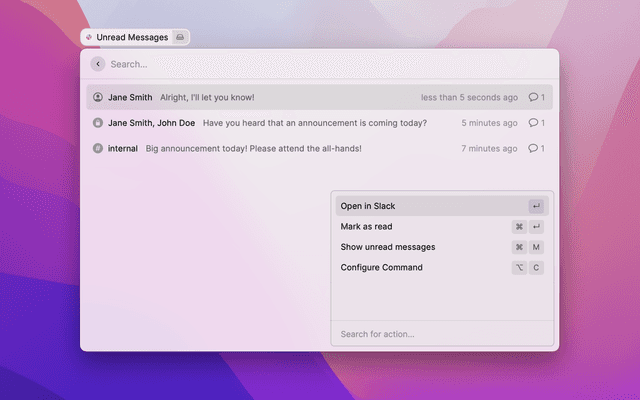640x400 pixels.
Task: Click the Slack icon in Unread Messages tag
Action: 90,37
